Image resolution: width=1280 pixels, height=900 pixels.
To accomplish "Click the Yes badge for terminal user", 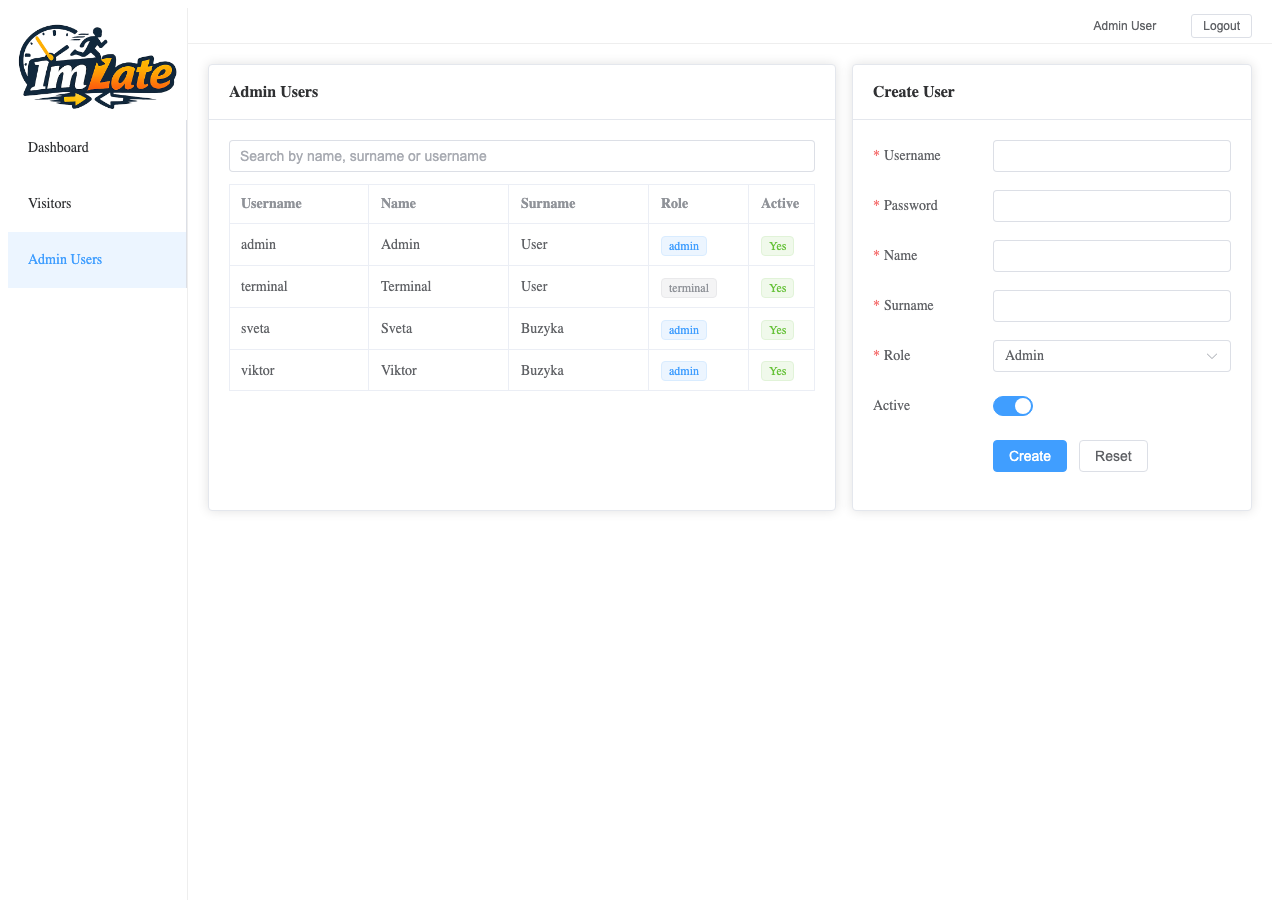I will 777,287.
